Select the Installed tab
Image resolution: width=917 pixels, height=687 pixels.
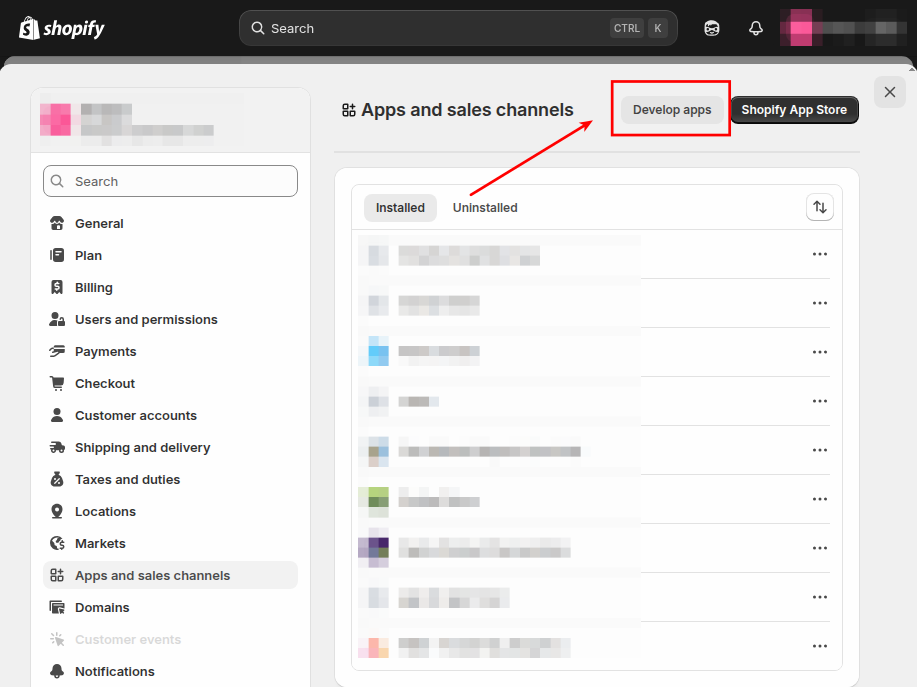tap(400, 208)
